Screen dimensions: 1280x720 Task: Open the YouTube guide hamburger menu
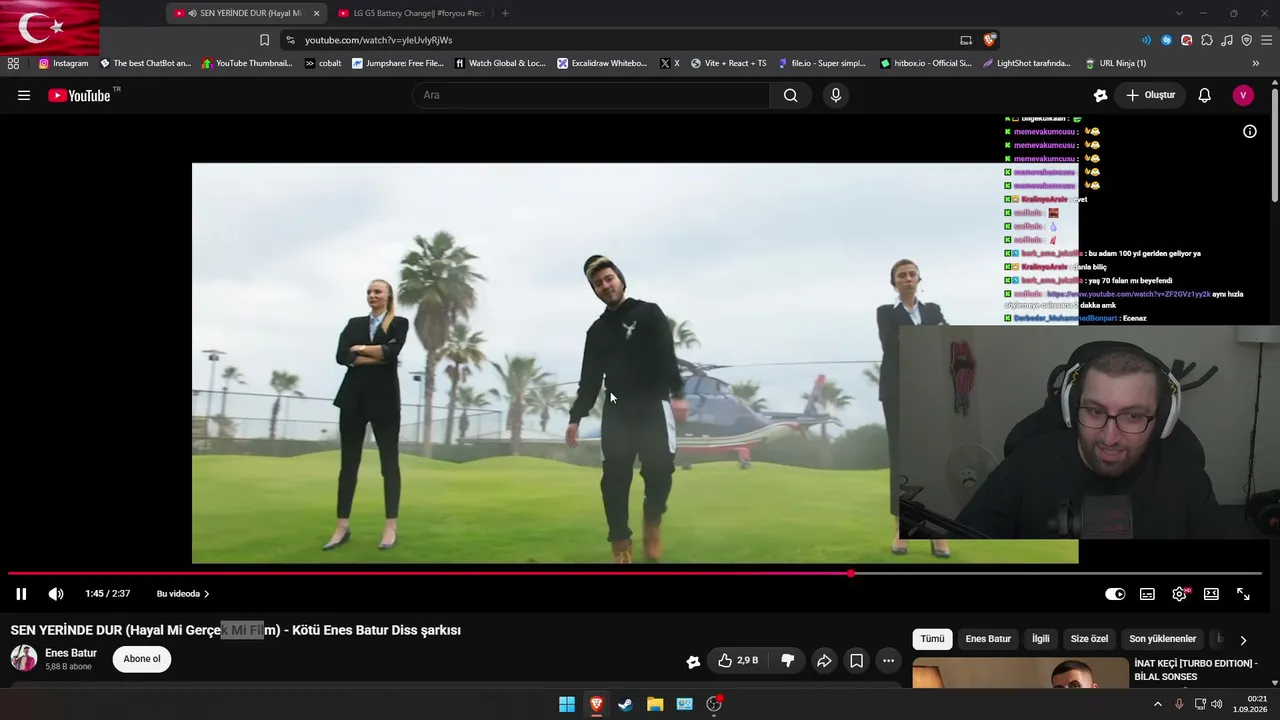24,96
